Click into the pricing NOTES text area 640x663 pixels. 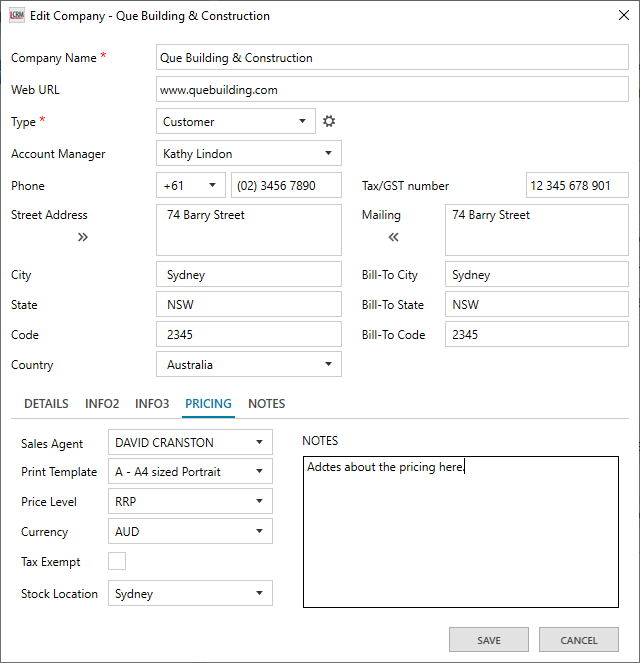(x=460, y=540)
